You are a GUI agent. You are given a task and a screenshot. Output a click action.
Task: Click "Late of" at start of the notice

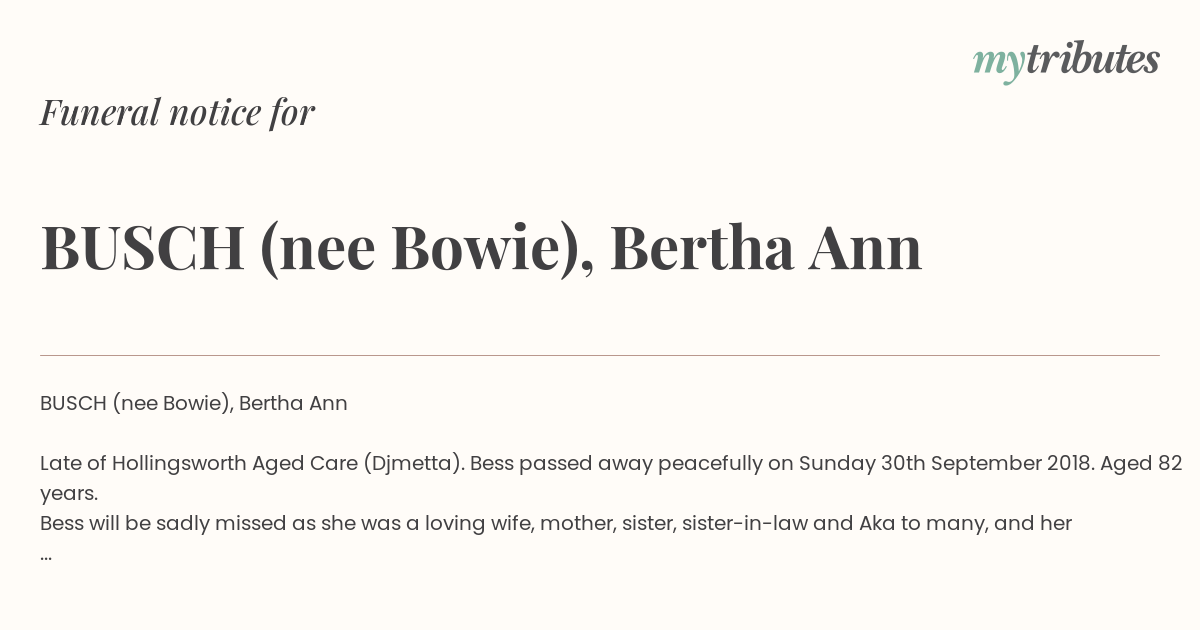point(73,464)
